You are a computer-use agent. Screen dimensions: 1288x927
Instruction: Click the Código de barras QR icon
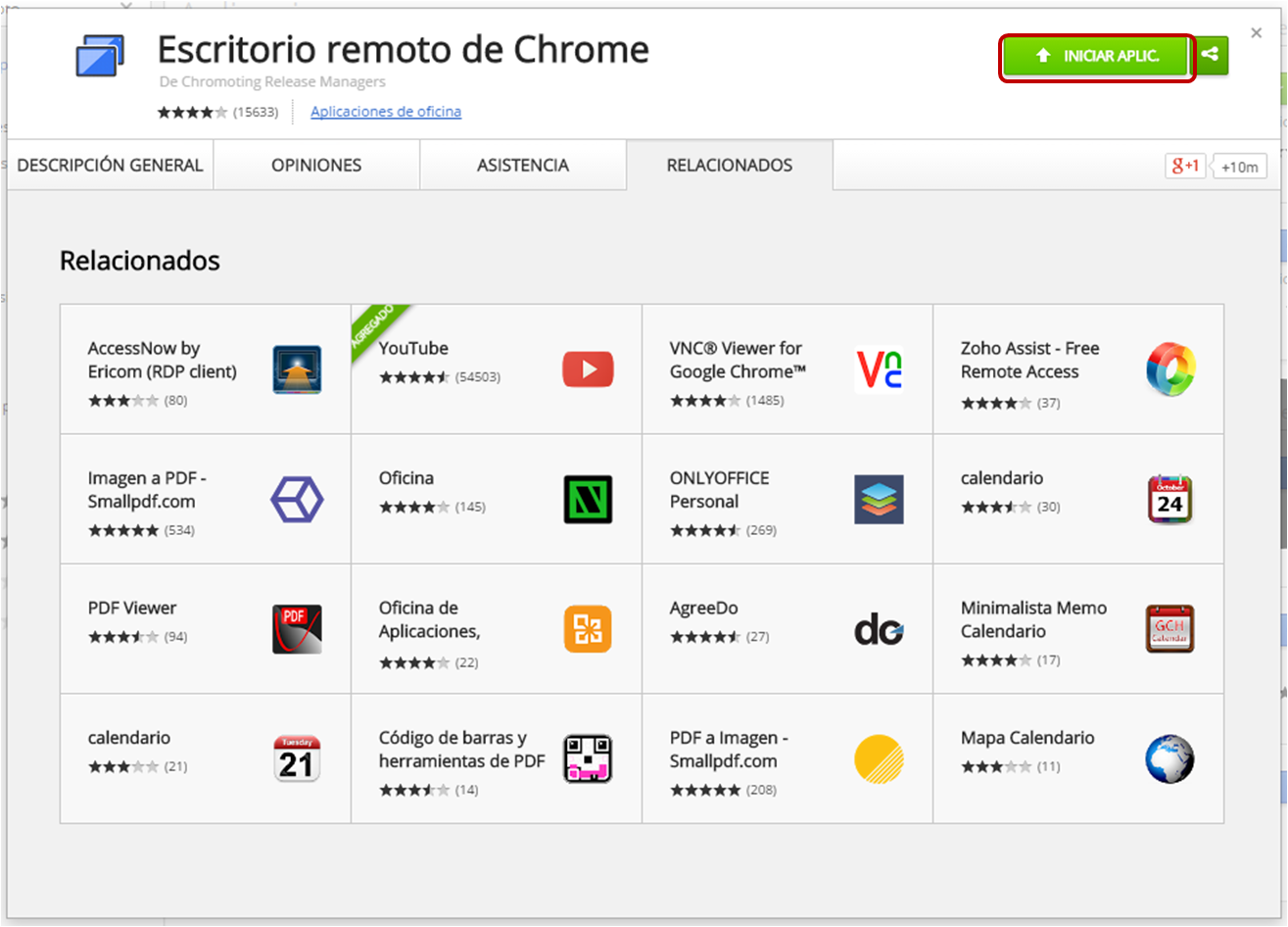(588, 759)
